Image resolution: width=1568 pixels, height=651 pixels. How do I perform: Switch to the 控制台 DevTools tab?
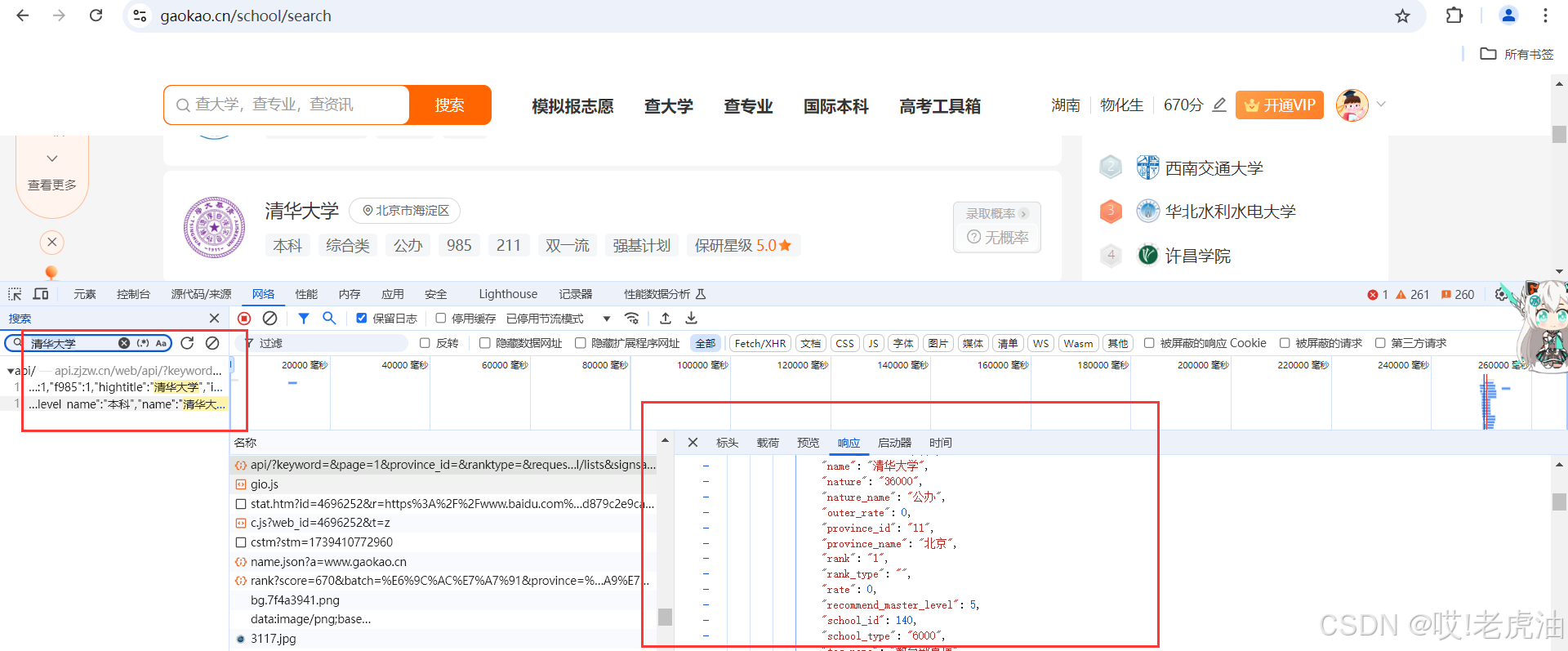pyautogui.click(x=133, y=294)
